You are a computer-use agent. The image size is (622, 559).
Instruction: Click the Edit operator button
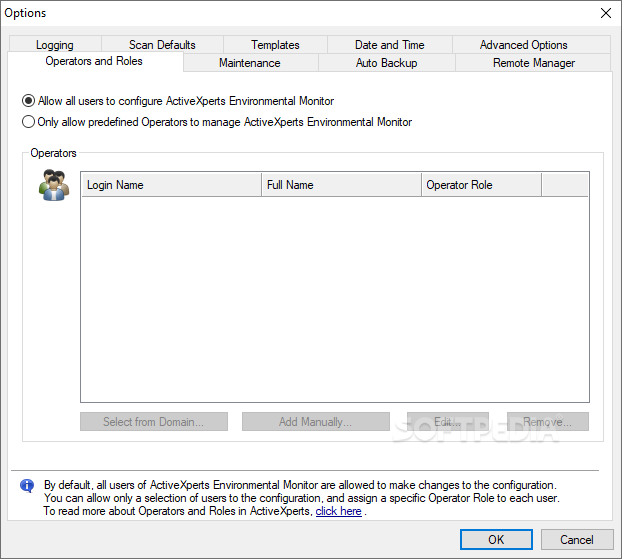pyautogui.click(x=448, y=422)
